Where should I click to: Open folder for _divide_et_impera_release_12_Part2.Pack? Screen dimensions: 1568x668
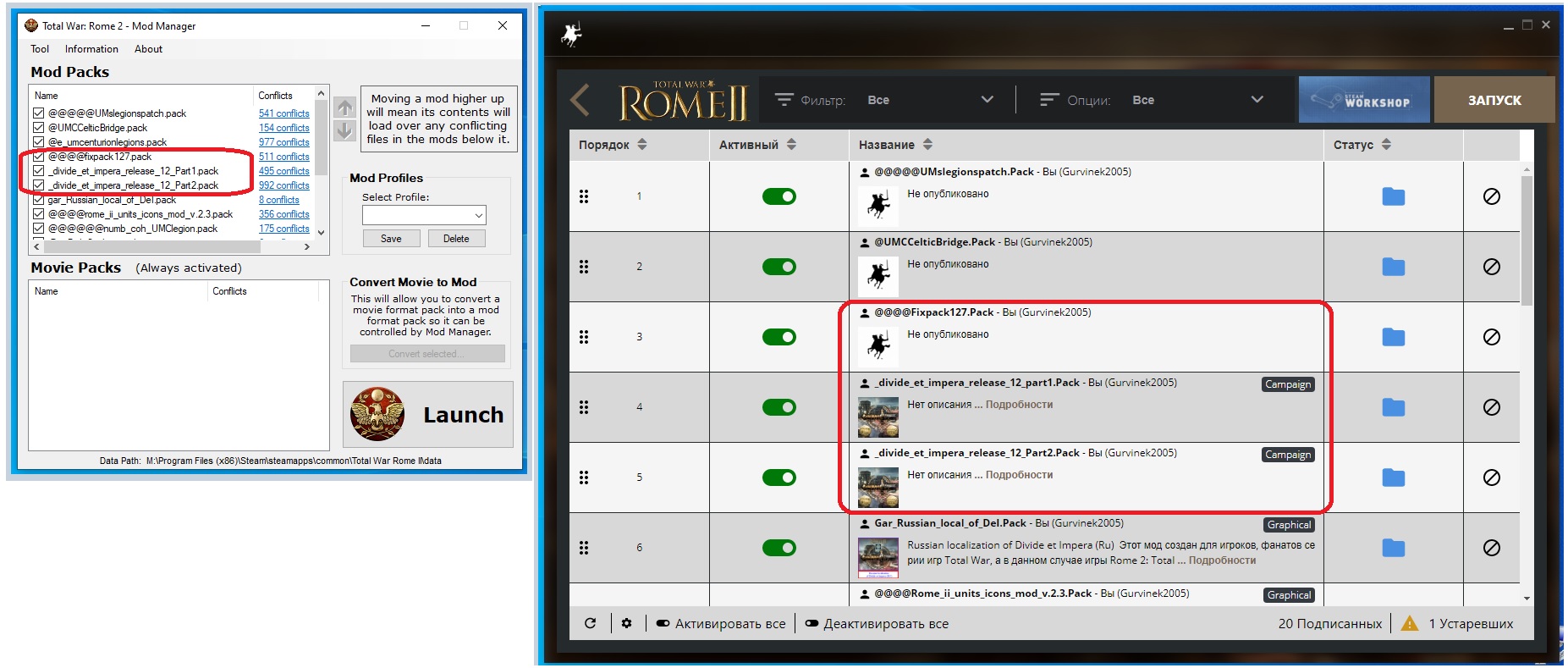tap(1393, 478)
